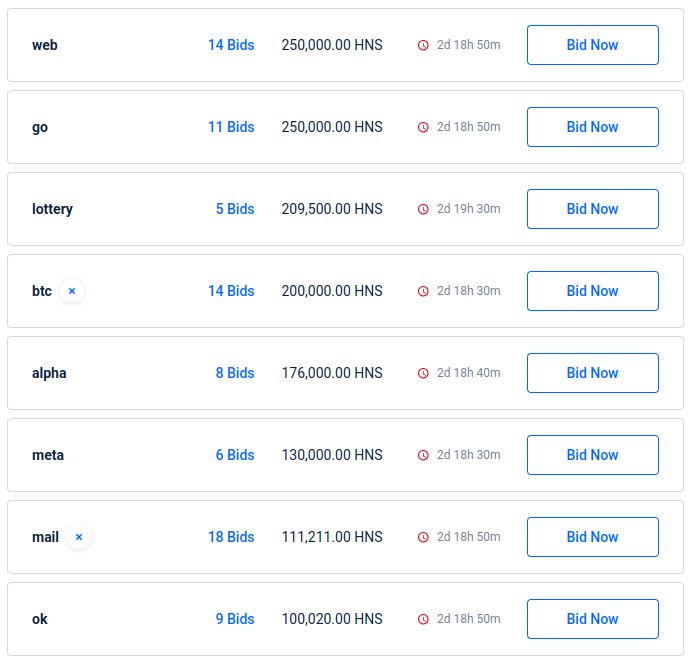Hit Bid Now in the btc row
Screen dimensions: 692x661
coord(592,291)
